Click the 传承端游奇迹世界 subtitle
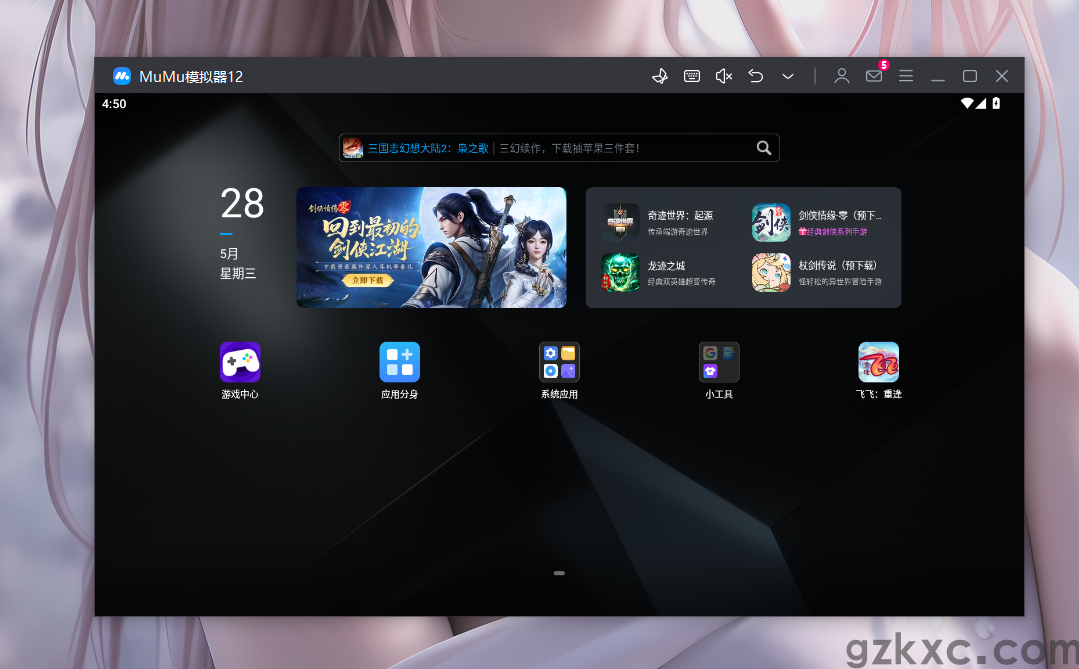 click(677, 232)
